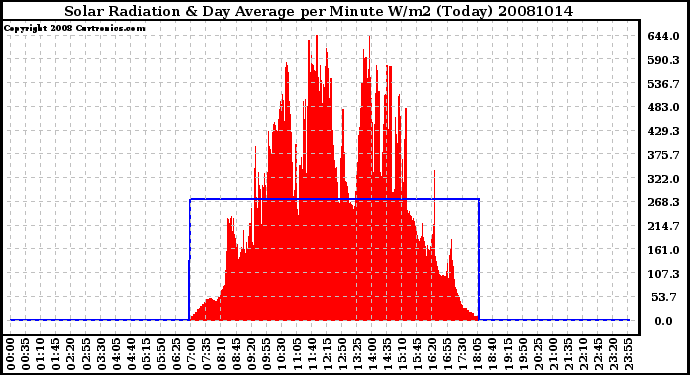Image resolution: width=690 pixels, height=375 pixels.
Task: Click the 161.0 y-axis label
Action: [x=663, y=250]
